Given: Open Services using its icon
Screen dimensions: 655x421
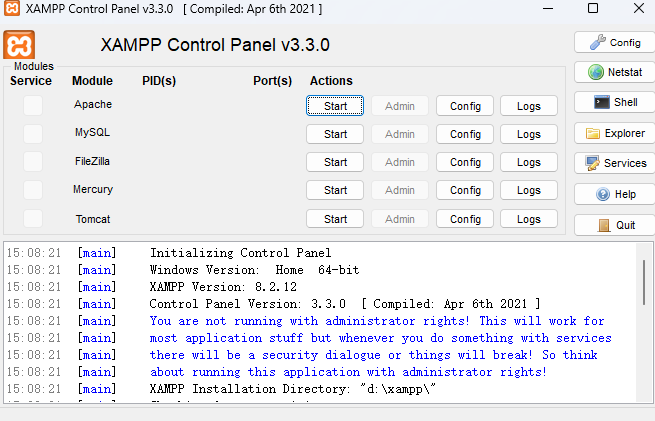Looking at the screenshot, I should [x=592, y=163].
